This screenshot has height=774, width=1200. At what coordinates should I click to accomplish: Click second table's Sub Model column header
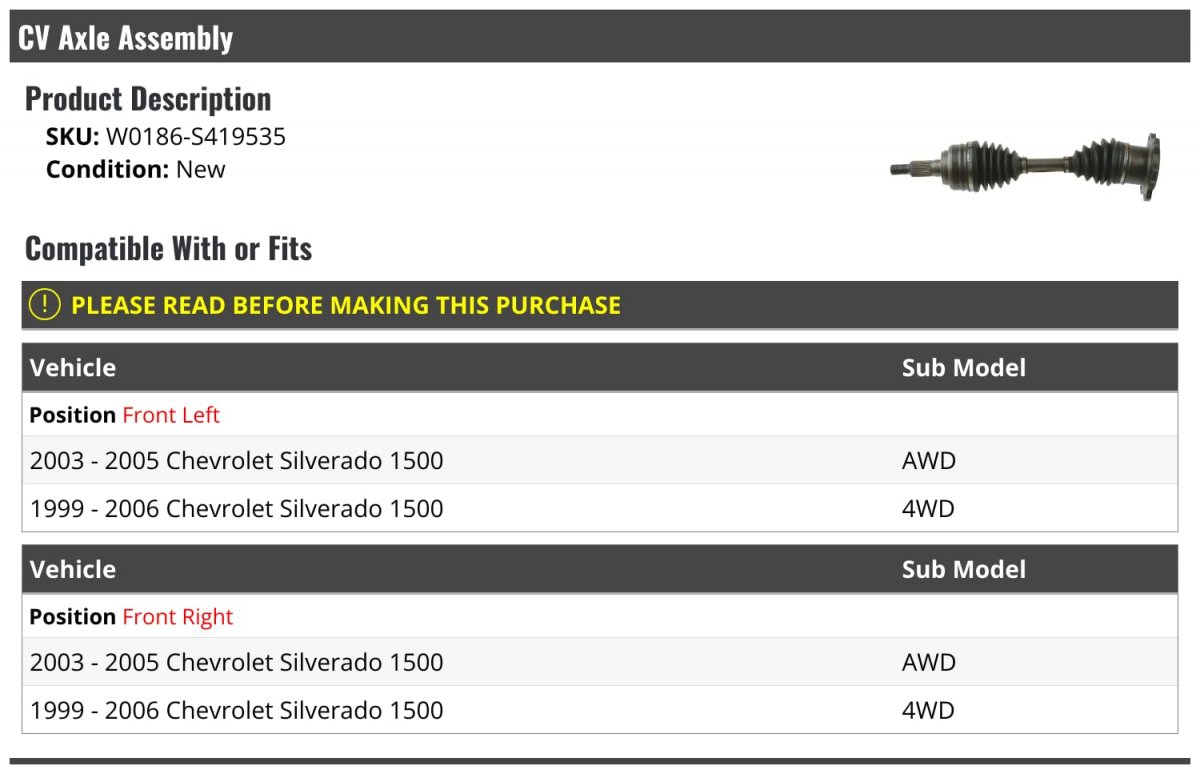click(964, 569)
